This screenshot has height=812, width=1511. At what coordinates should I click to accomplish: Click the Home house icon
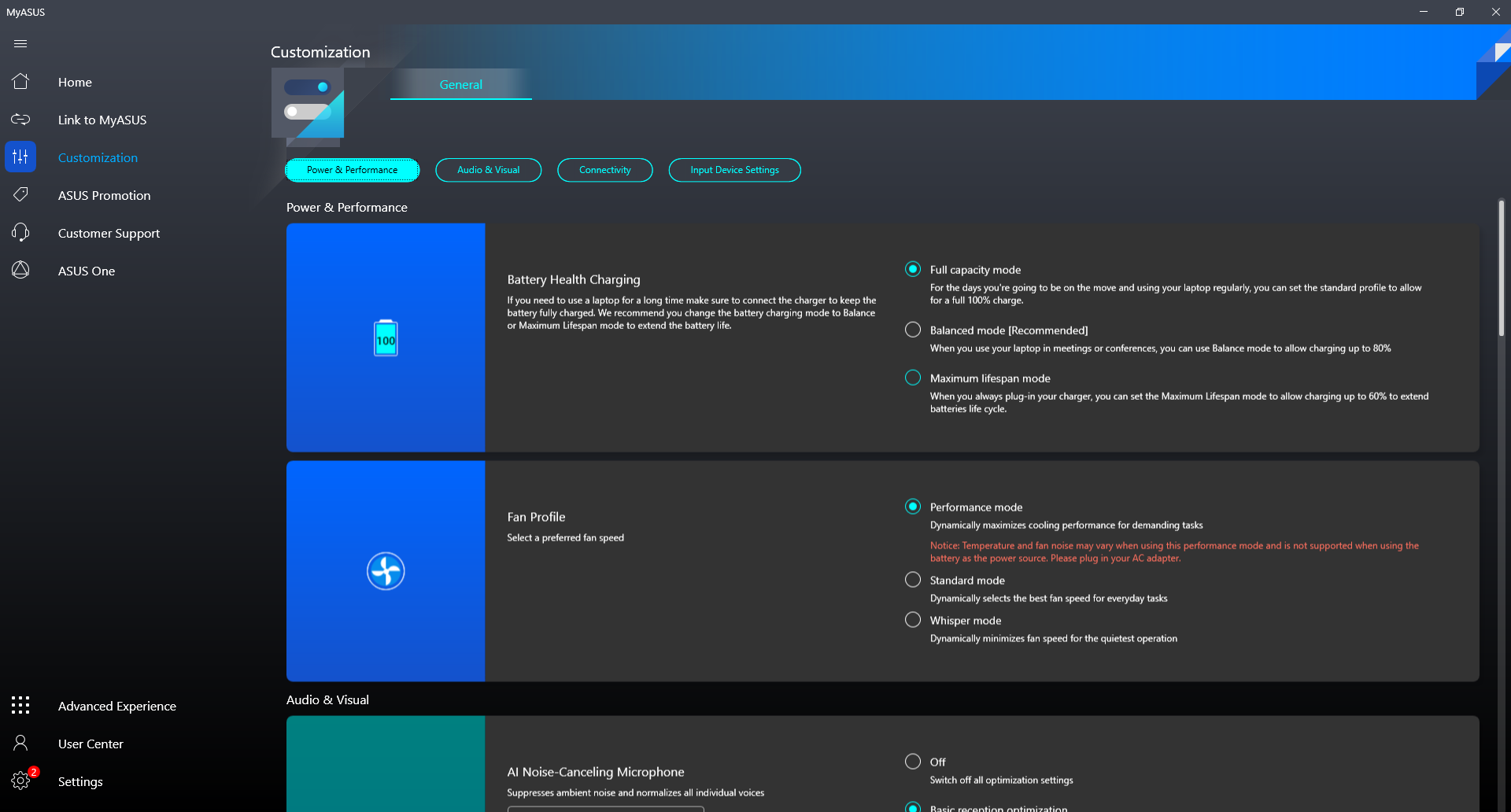pyautogui.click(x=20, y=81)
